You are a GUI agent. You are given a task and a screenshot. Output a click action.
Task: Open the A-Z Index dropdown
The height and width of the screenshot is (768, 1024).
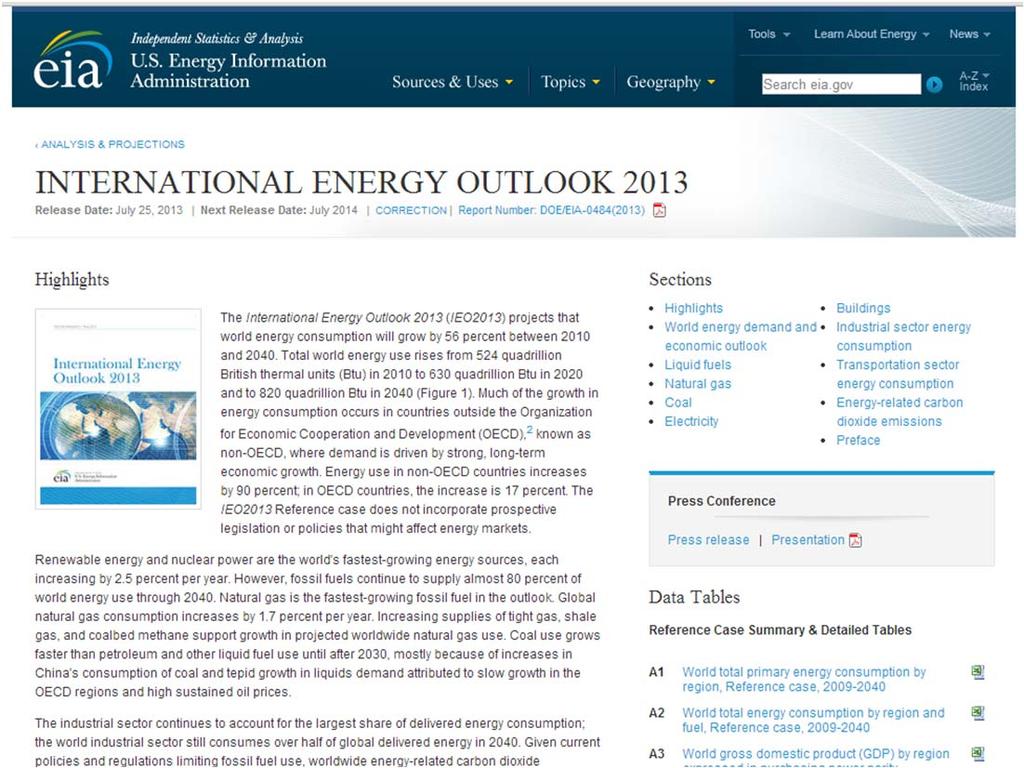pos(974,81)
